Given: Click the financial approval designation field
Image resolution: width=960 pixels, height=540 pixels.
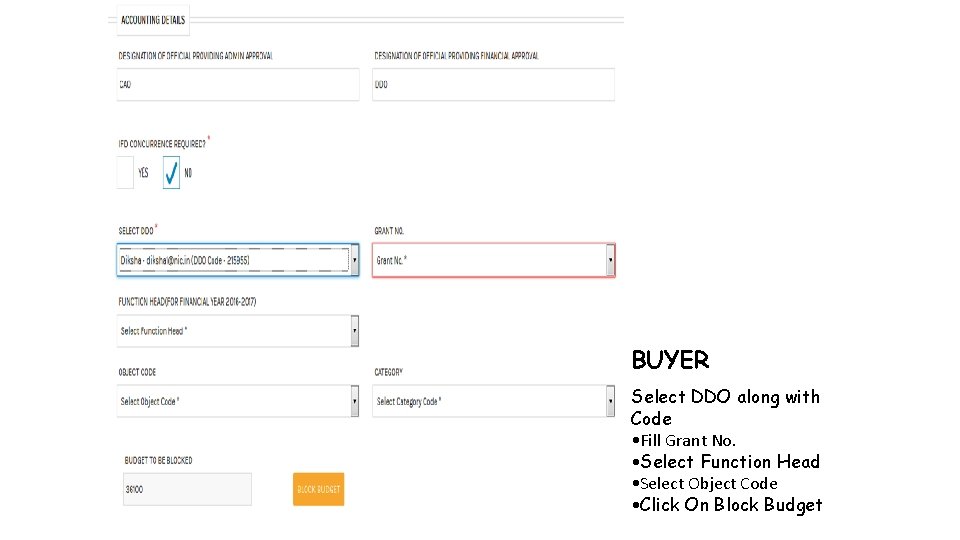Looking at the screenshot, I should pos(494,85).
